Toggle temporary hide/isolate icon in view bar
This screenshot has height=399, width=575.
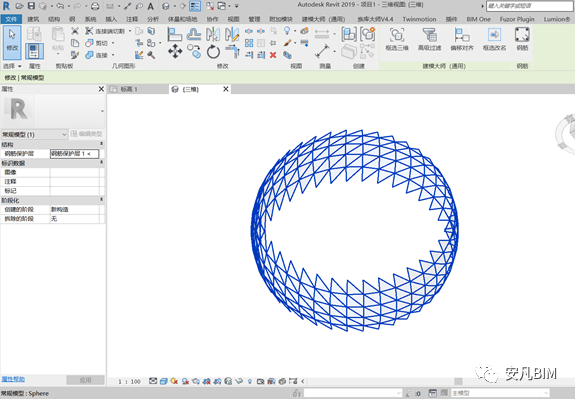coord(239,381)
